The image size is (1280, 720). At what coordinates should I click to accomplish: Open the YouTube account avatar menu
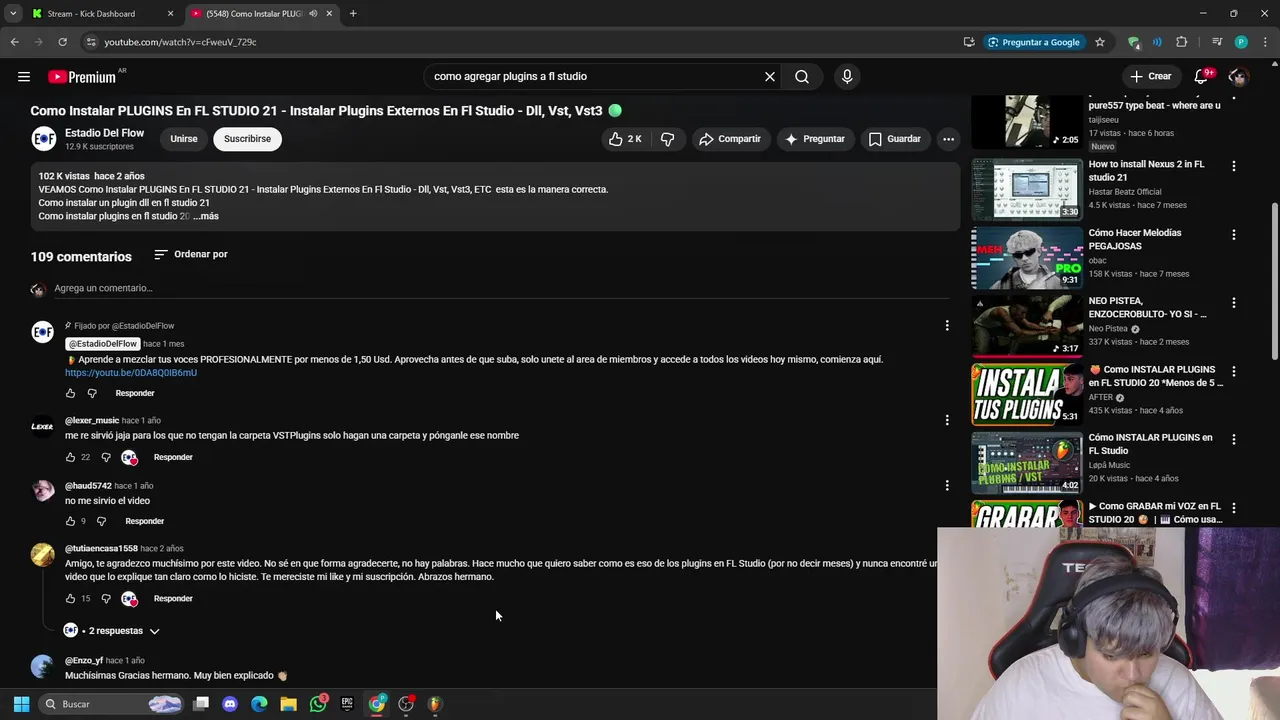pos(1238,76)
